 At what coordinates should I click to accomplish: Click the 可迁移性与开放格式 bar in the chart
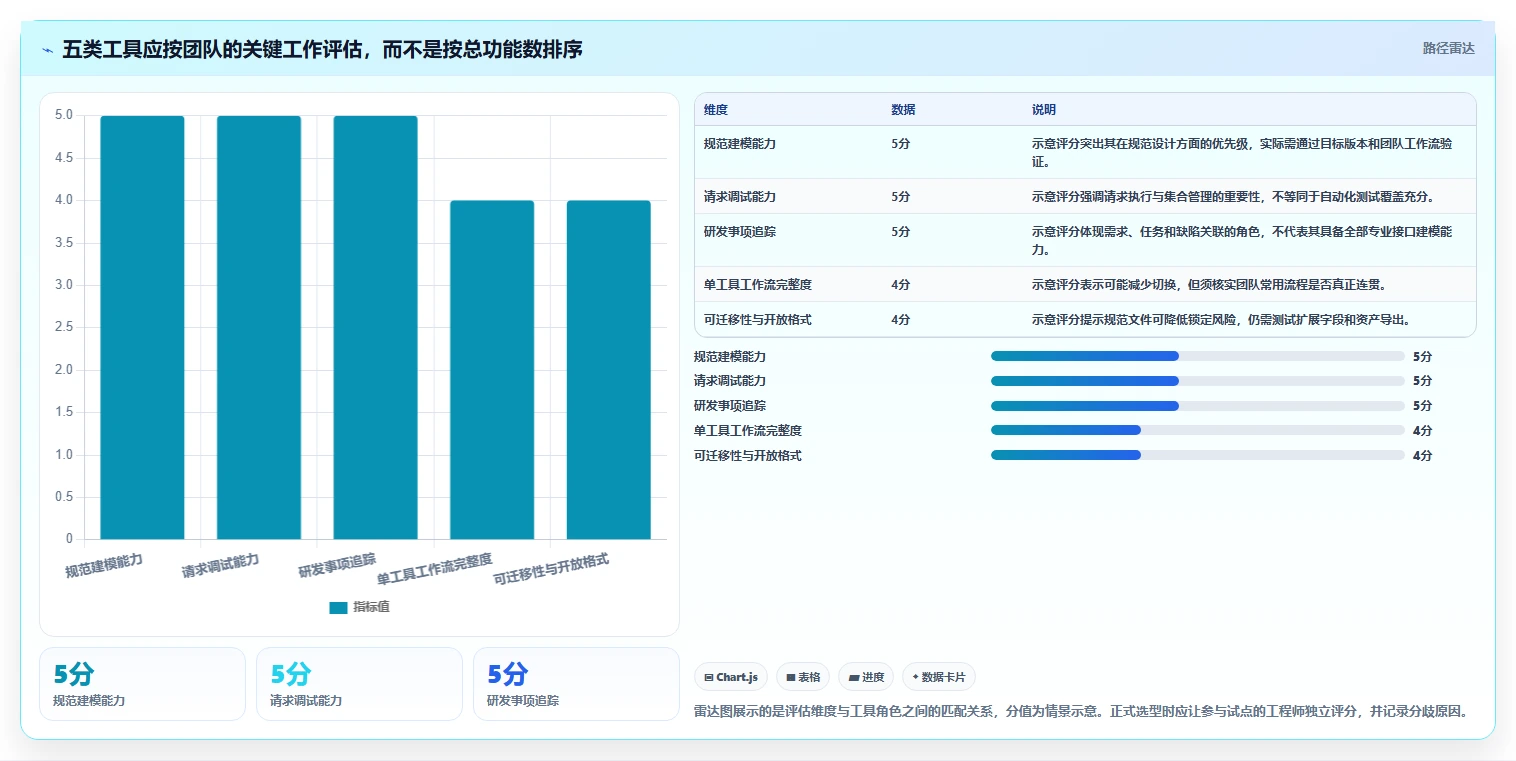[x=609, y=370]
